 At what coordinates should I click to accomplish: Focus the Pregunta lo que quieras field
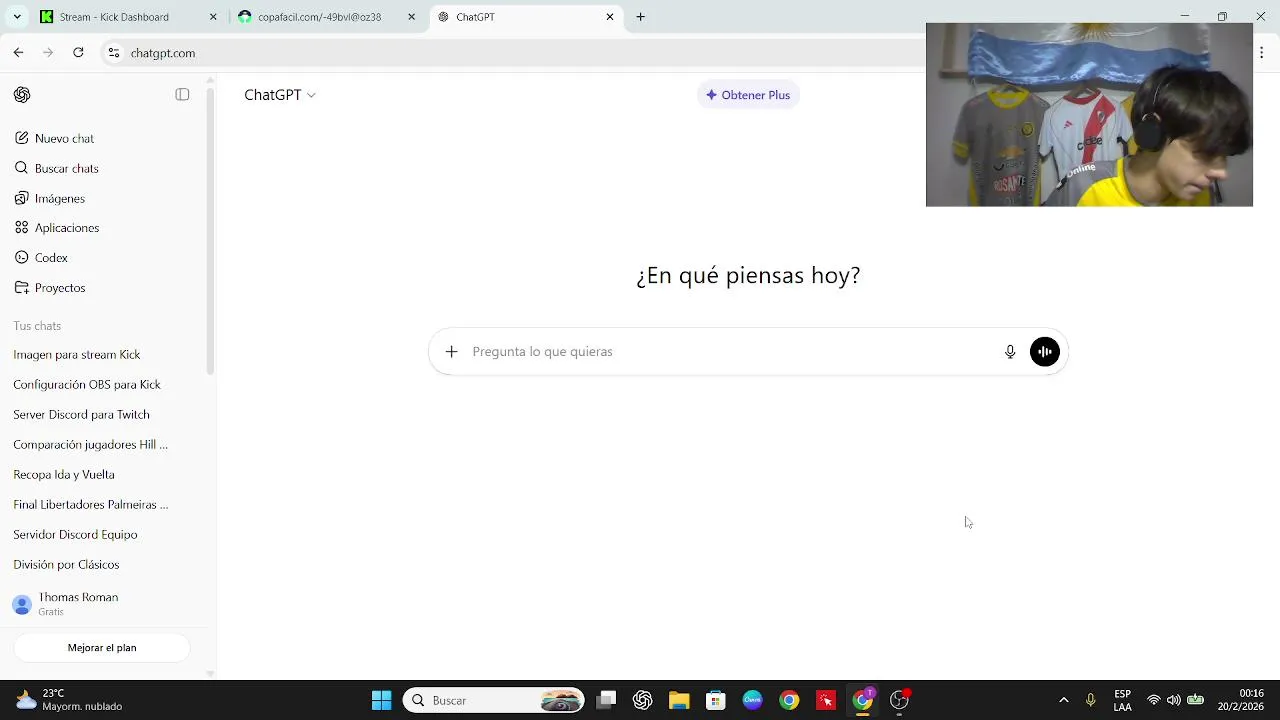730,352
